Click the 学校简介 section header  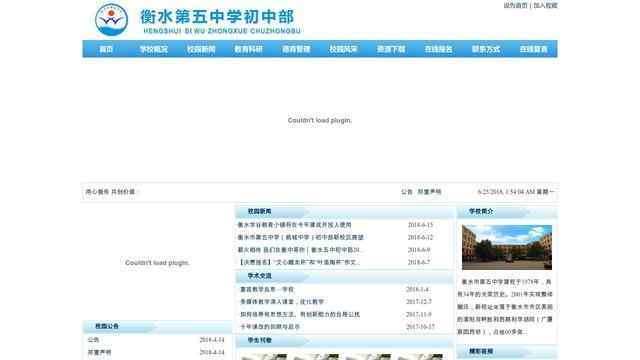pyautogui.click(x=481, y=211)
